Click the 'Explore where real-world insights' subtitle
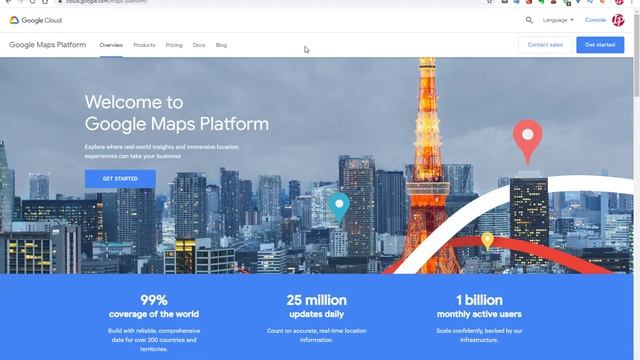Screen dimensions: 640x360 pyautogui.click(x=162, y=151)
